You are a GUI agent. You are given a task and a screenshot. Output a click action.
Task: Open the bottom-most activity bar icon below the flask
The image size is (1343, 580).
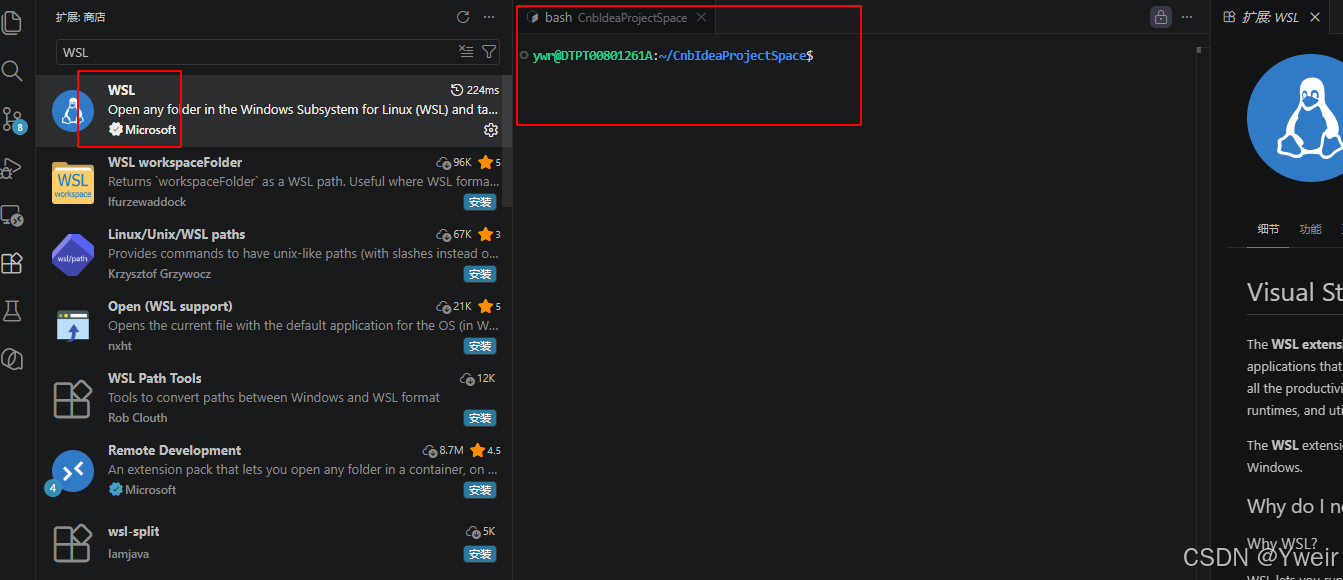point(12,359)
